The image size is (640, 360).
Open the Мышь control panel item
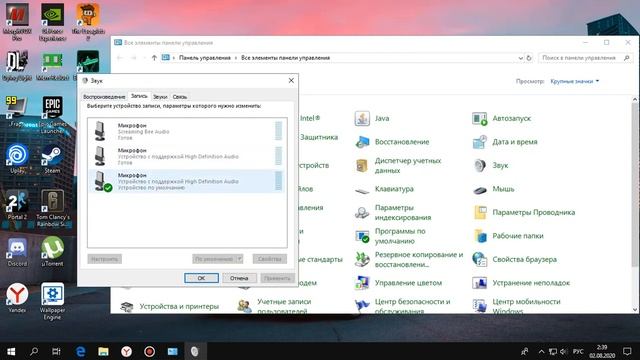point(493,189)
